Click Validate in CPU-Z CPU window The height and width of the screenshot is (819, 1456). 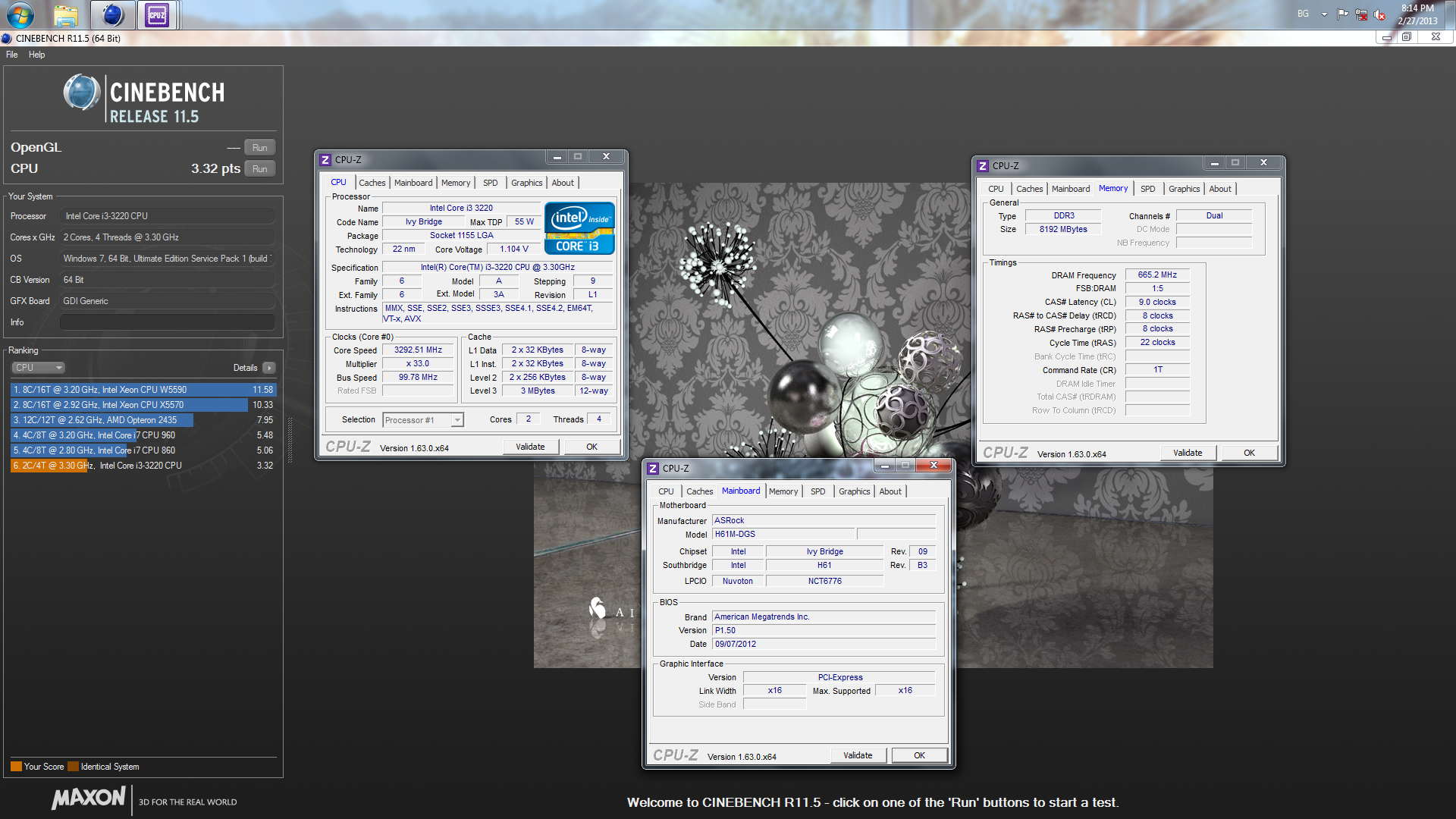(x=531, y=447)
